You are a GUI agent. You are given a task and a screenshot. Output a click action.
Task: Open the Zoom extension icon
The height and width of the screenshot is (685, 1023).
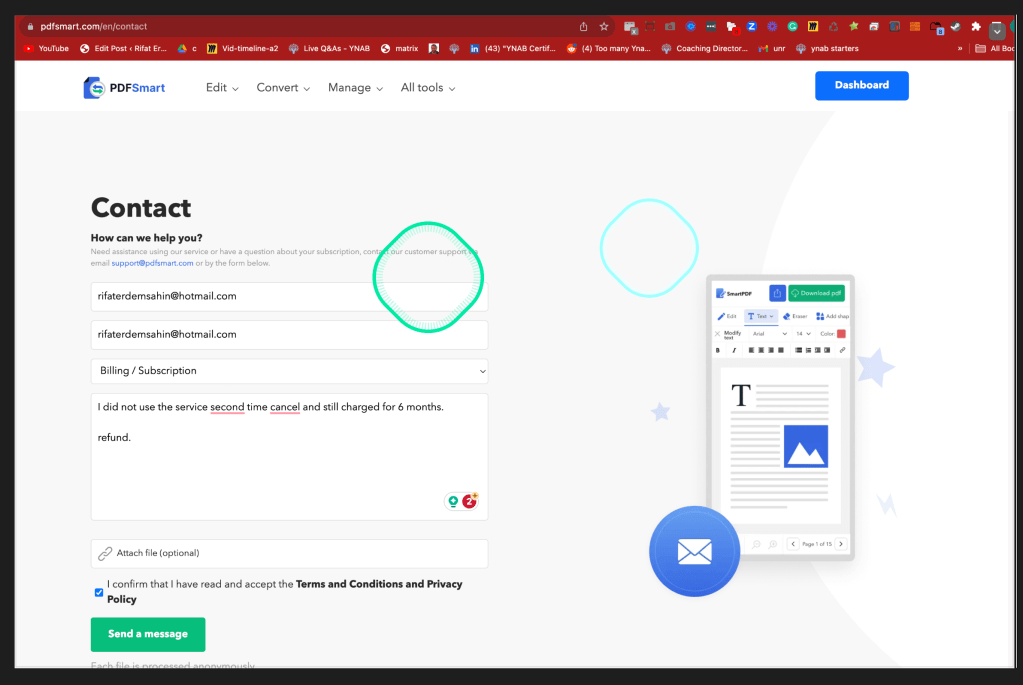[752, 27]
